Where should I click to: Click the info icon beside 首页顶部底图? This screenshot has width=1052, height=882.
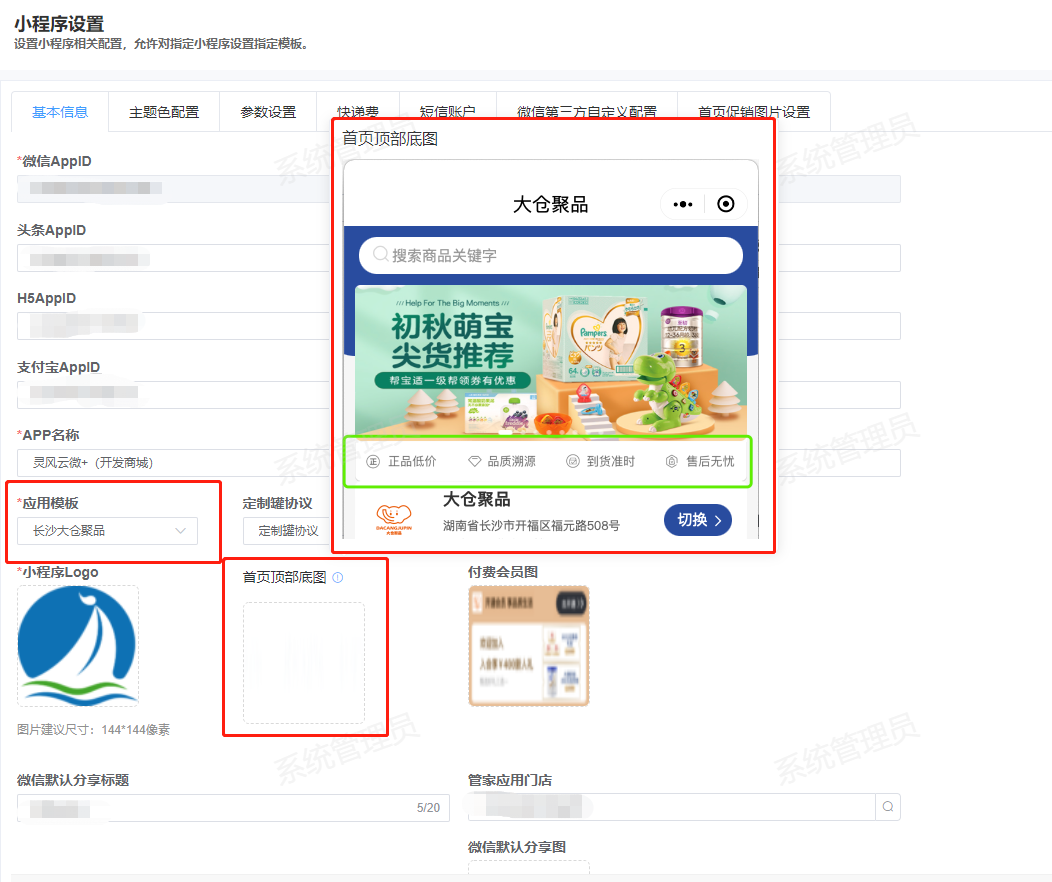click(337, 577)
